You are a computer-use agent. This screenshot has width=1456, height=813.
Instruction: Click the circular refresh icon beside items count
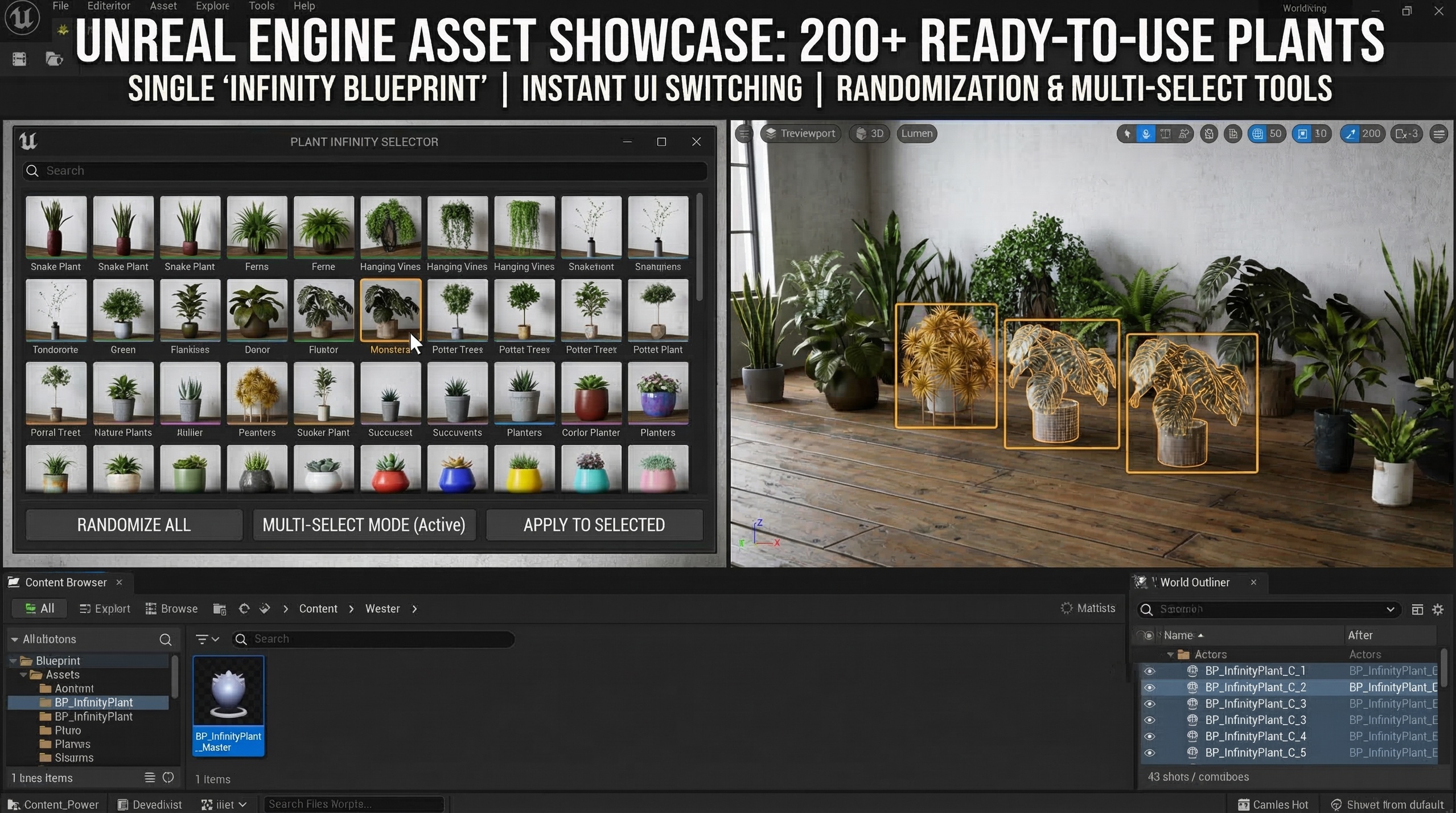pyautogui.click(x=168, y=777)
